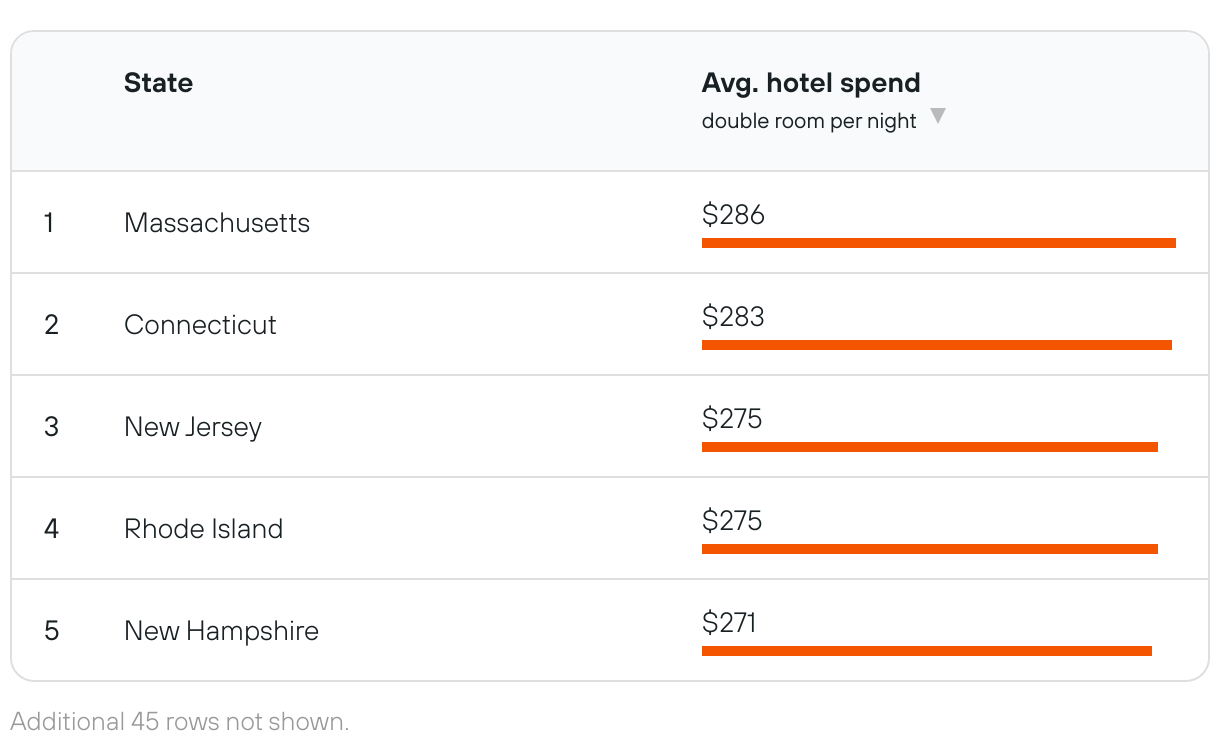Click the State column header
1220x748 pixels.
(x=158, y=83)
